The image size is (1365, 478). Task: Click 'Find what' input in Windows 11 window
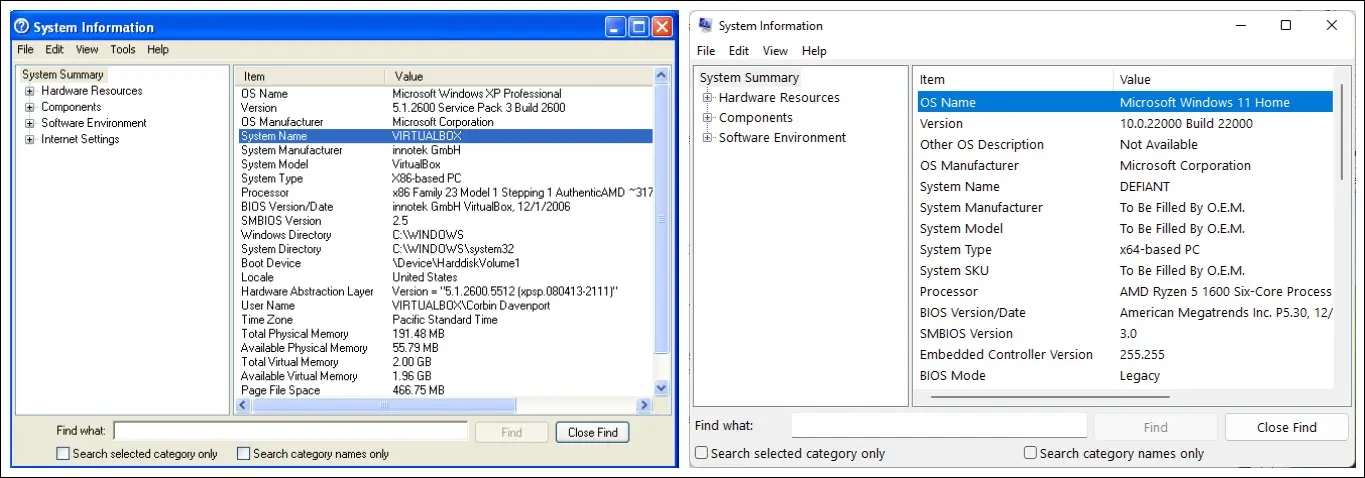point(939,426)
